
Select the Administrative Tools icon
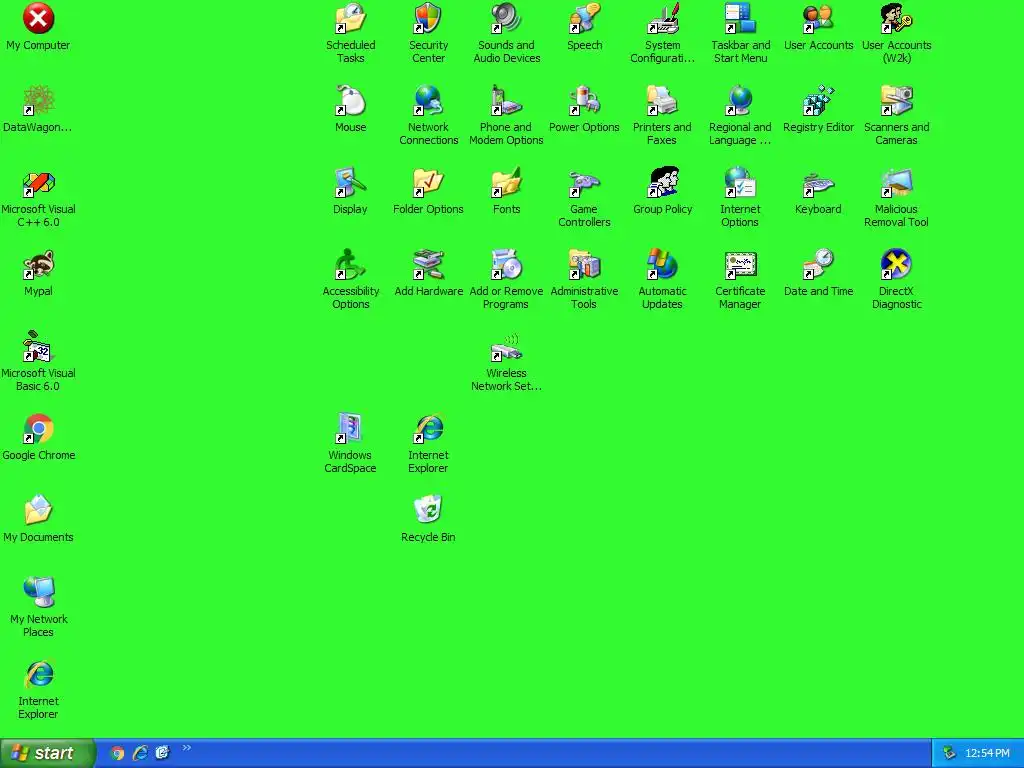pyautogui.click(x=584, y=266)
